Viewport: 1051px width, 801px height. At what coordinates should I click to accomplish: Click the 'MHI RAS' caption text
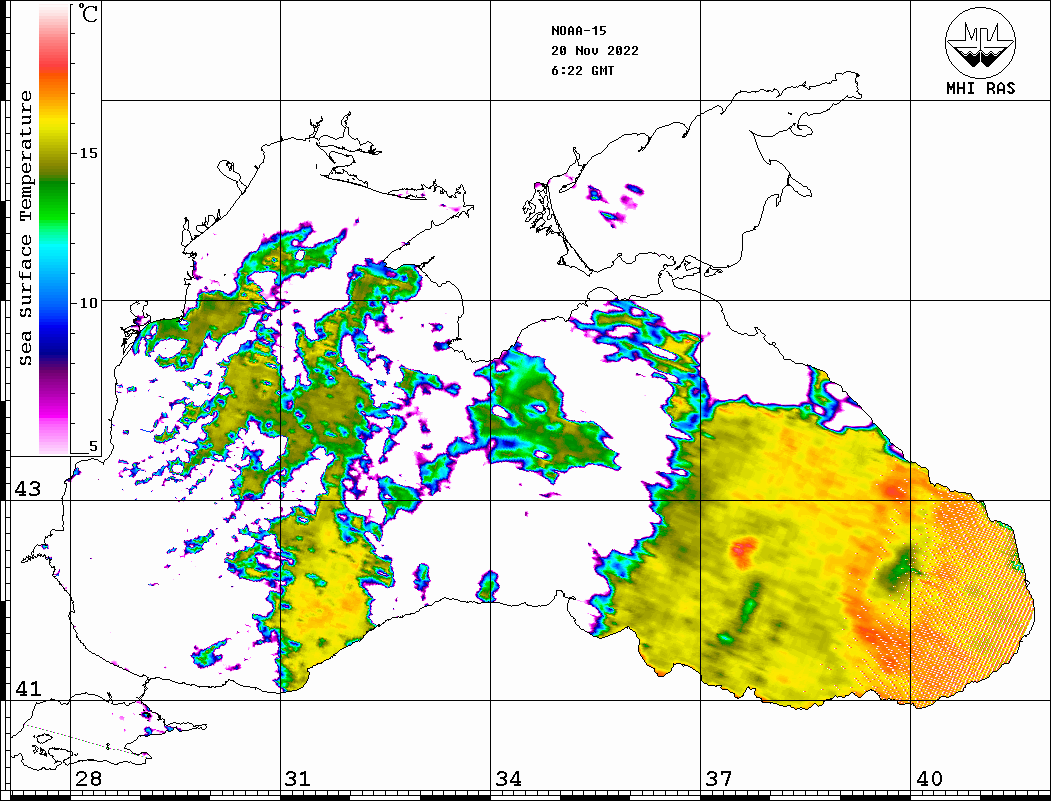point(981,88)
